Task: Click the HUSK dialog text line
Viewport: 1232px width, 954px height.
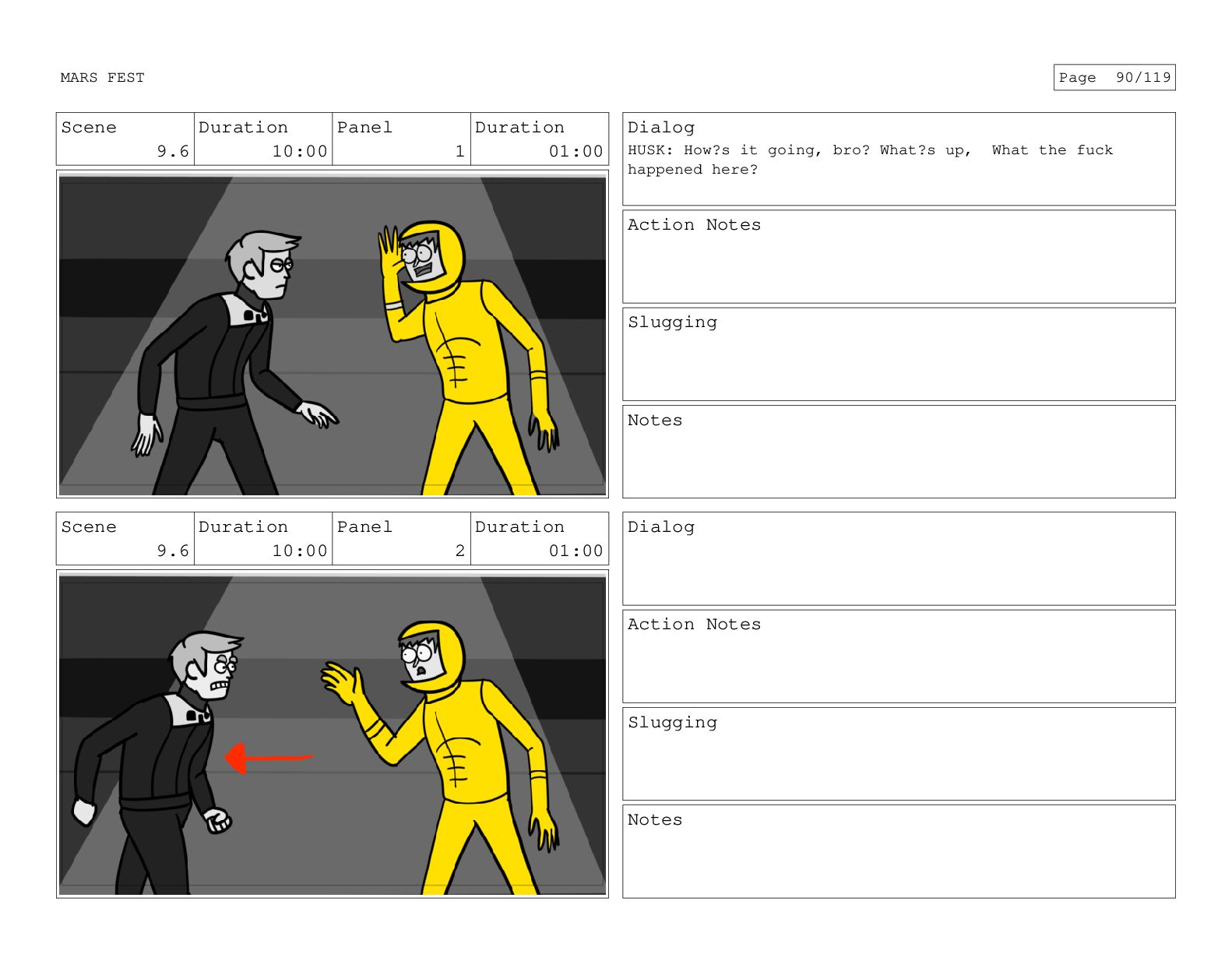Action: pyautogui.click(x=870, y=160)
